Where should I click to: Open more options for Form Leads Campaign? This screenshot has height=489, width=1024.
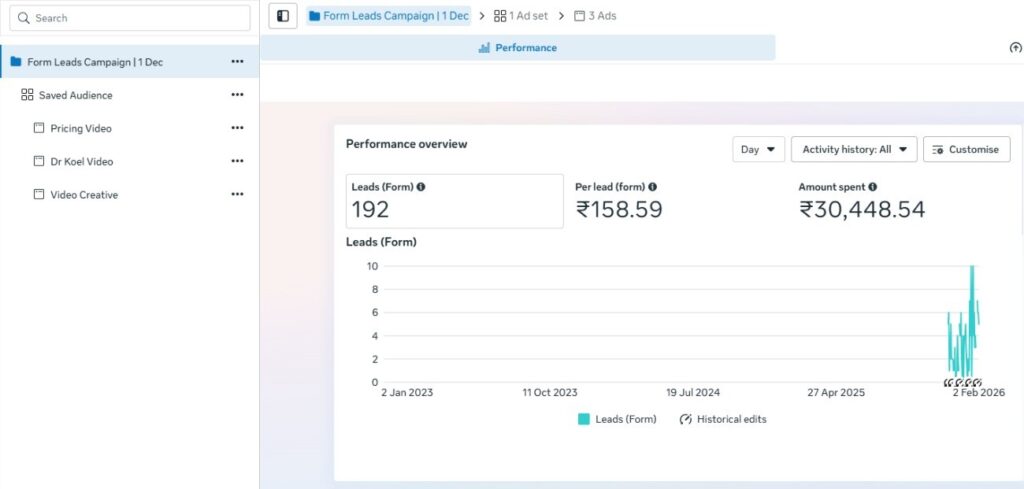[237, 62]
